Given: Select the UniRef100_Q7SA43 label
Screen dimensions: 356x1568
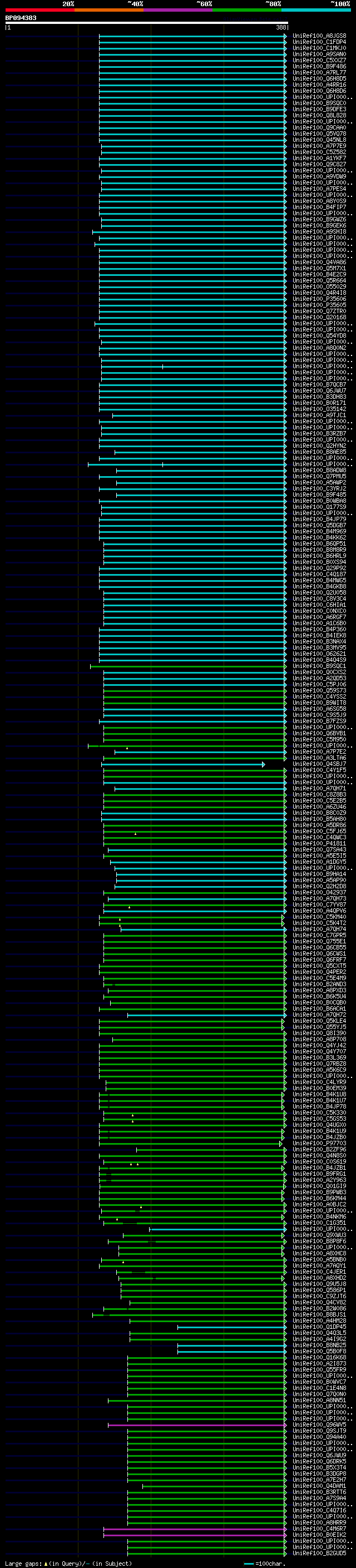Looking at the screenshot, I should 319,850.
